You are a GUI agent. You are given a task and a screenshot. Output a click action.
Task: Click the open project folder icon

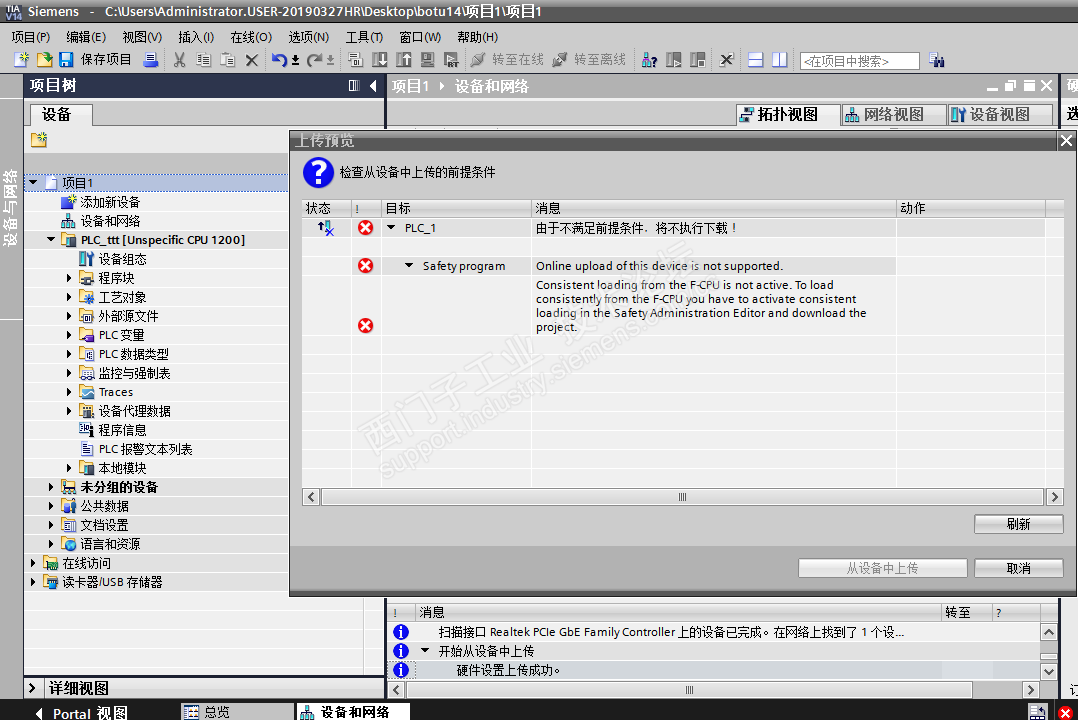pyautogui.click(x=44, y=60)
